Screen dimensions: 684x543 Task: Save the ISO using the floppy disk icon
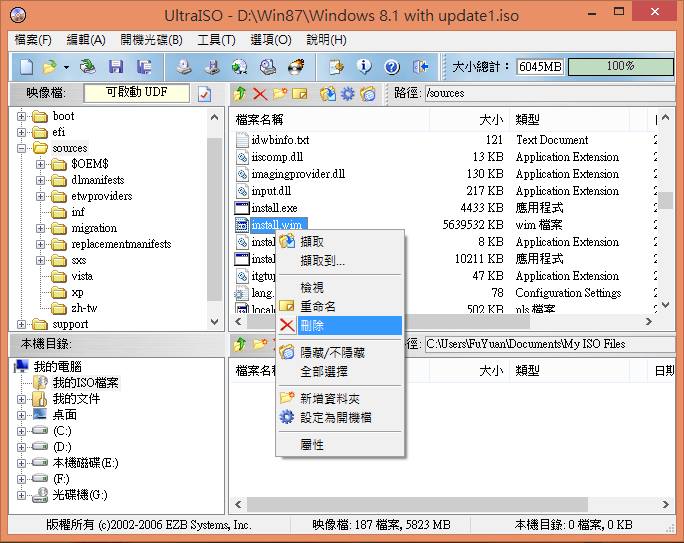click(116, 67)
